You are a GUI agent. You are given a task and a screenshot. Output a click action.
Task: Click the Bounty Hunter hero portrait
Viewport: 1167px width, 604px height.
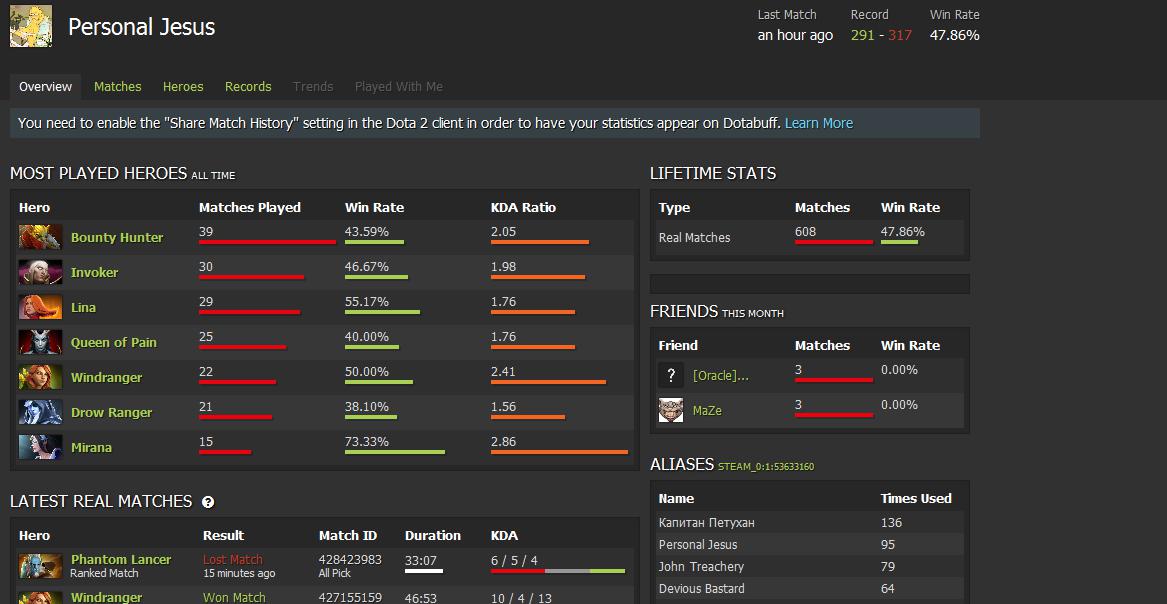41,237
